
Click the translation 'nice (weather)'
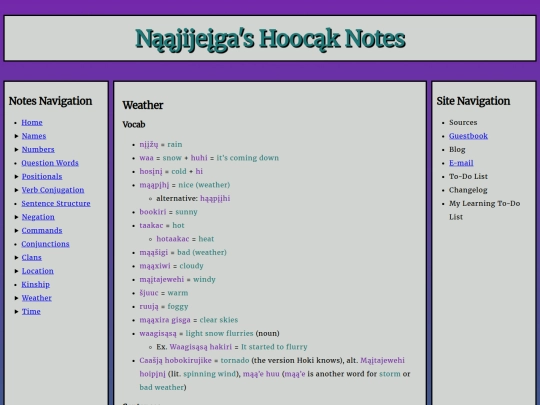pos(204,185)
